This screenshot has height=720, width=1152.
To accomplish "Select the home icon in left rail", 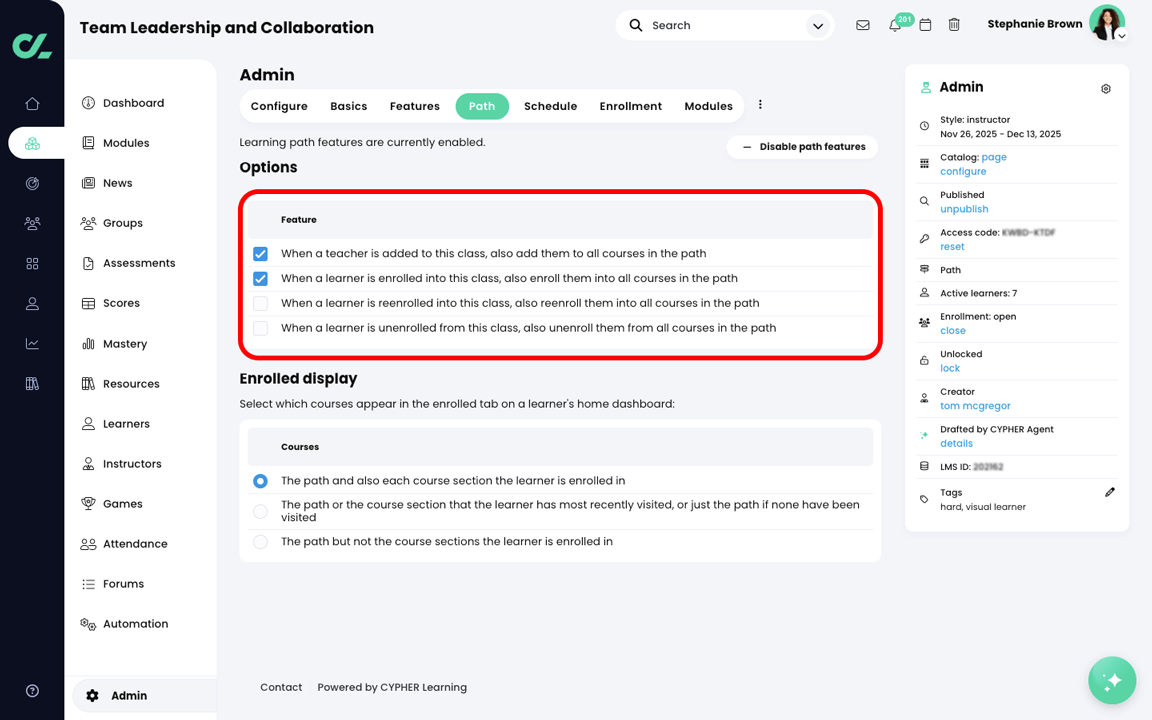I will [x=31, y=102].
